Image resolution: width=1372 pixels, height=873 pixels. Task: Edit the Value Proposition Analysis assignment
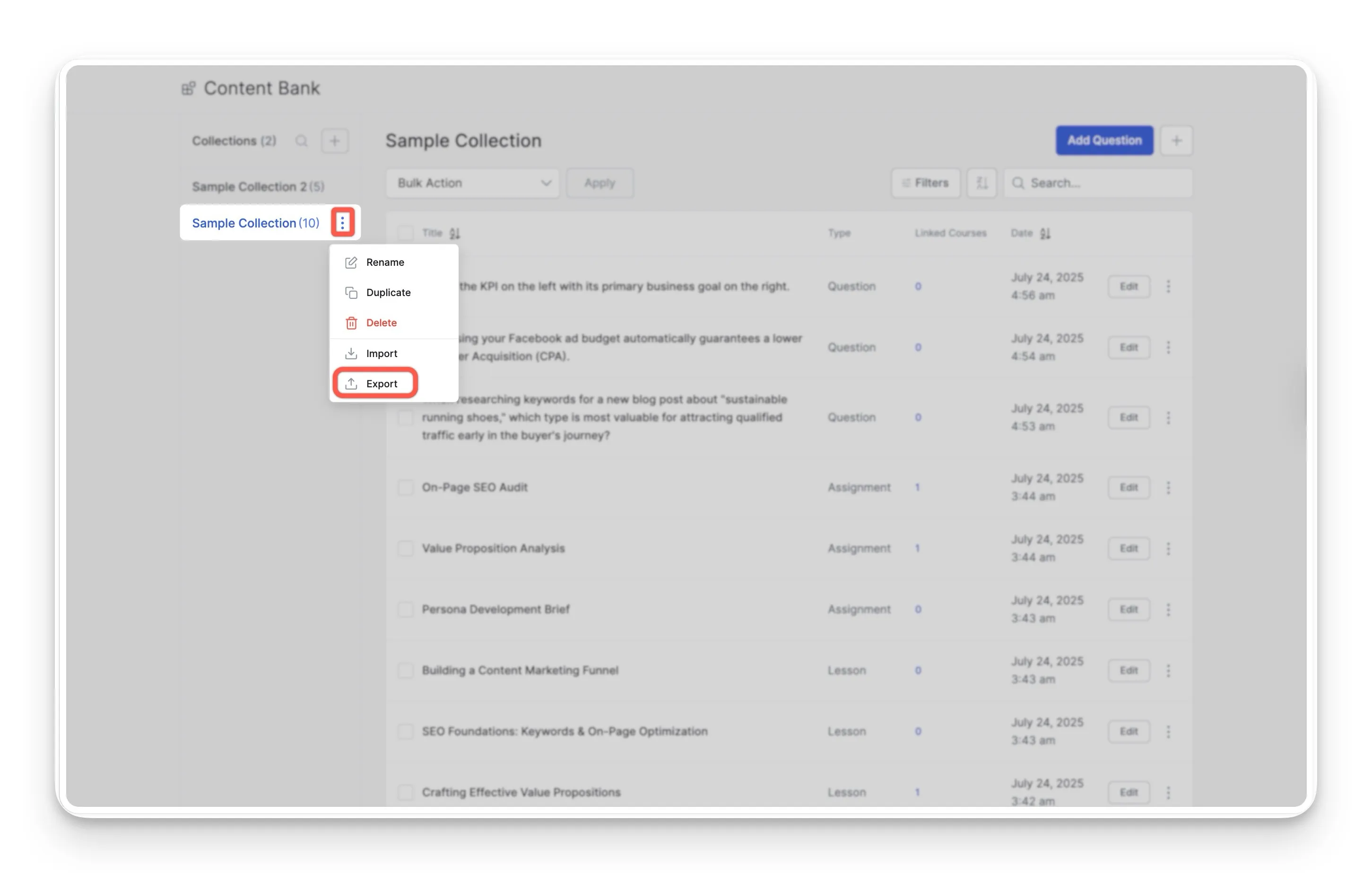coord(1128,548)
